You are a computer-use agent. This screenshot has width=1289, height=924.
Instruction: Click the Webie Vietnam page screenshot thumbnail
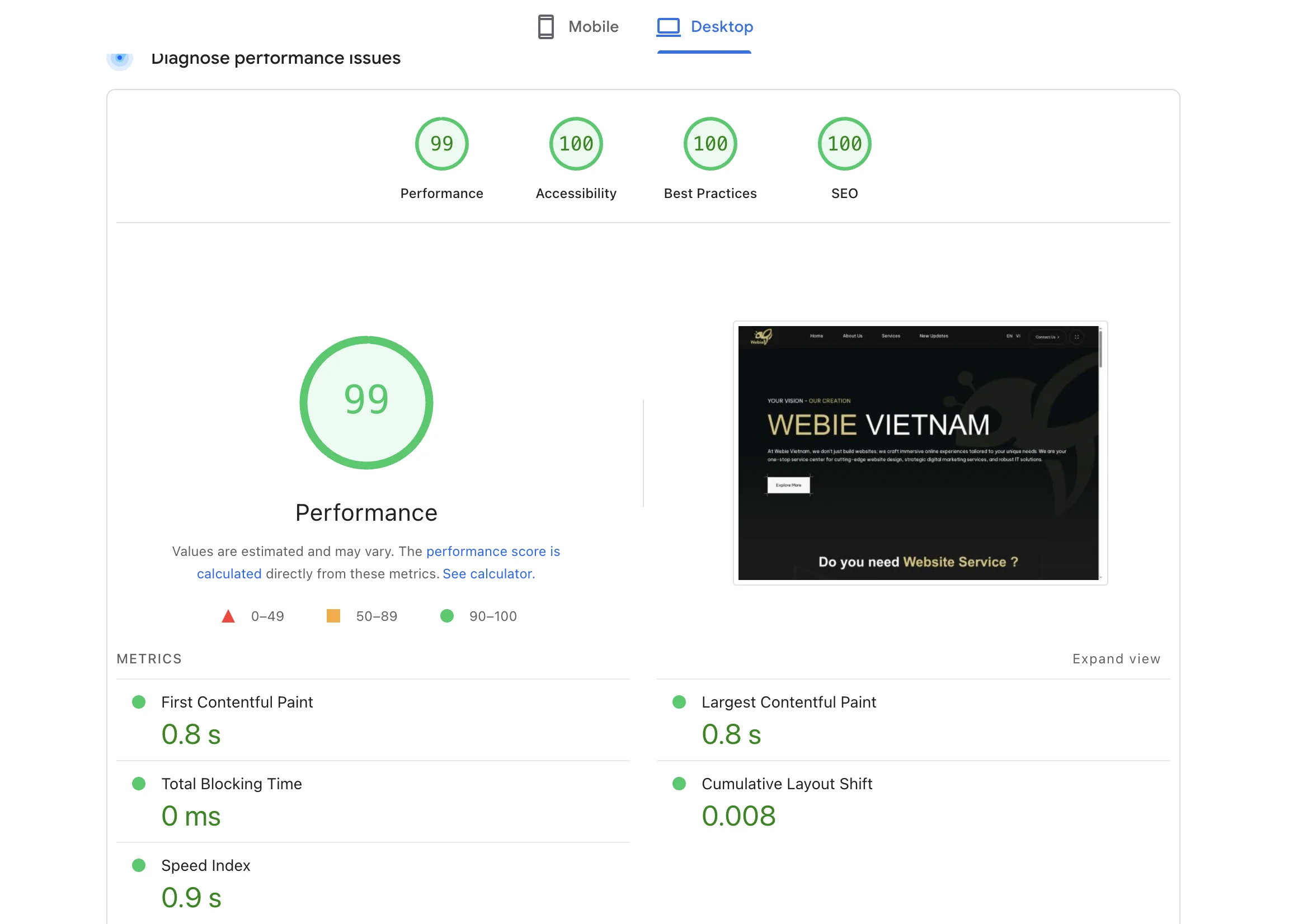(919, 453)
